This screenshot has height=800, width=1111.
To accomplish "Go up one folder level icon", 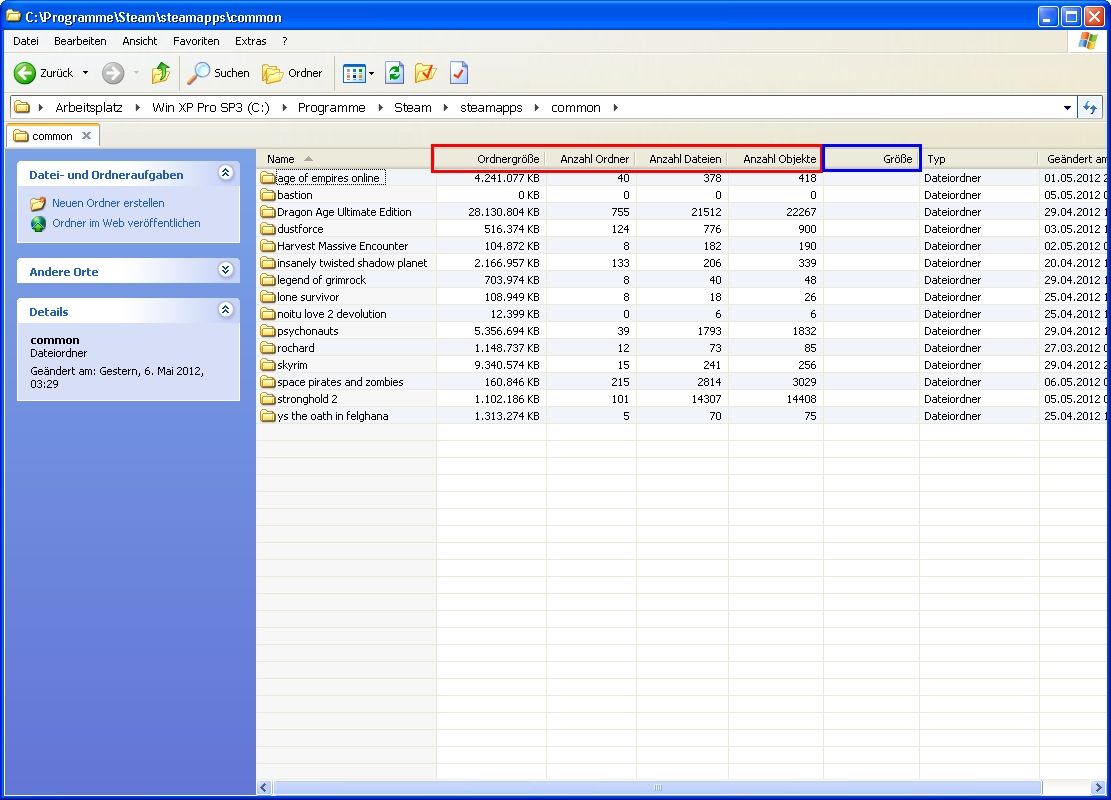I will 161,73.
